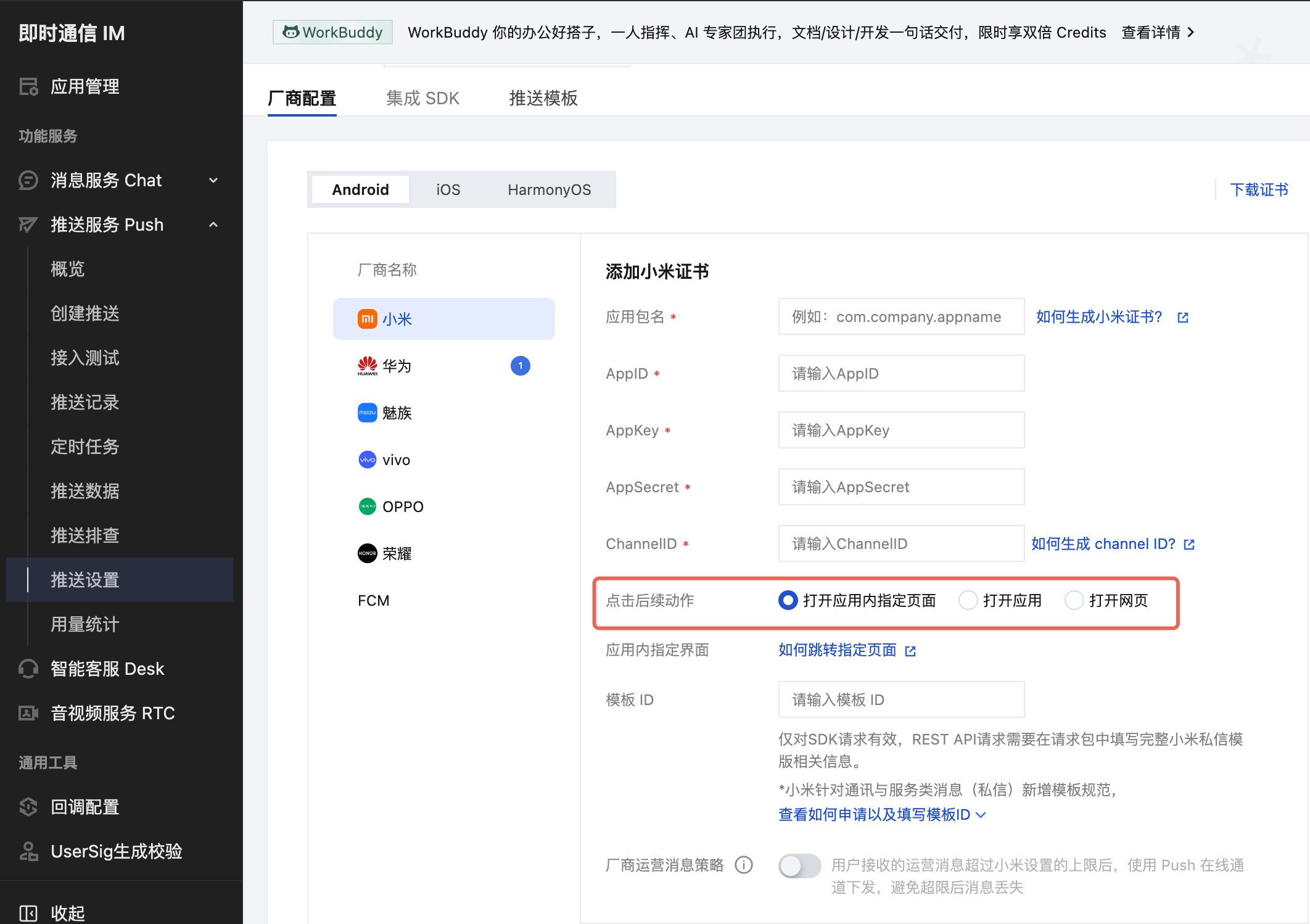
Task: Click the 下载证书 link
Action: tap(1259, 189)
